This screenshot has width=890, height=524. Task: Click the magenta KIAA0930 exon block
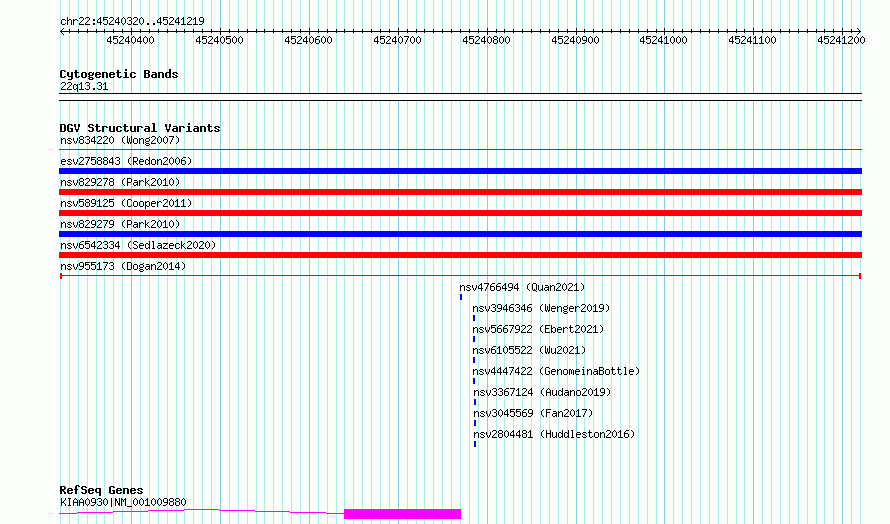coord(402,514)
